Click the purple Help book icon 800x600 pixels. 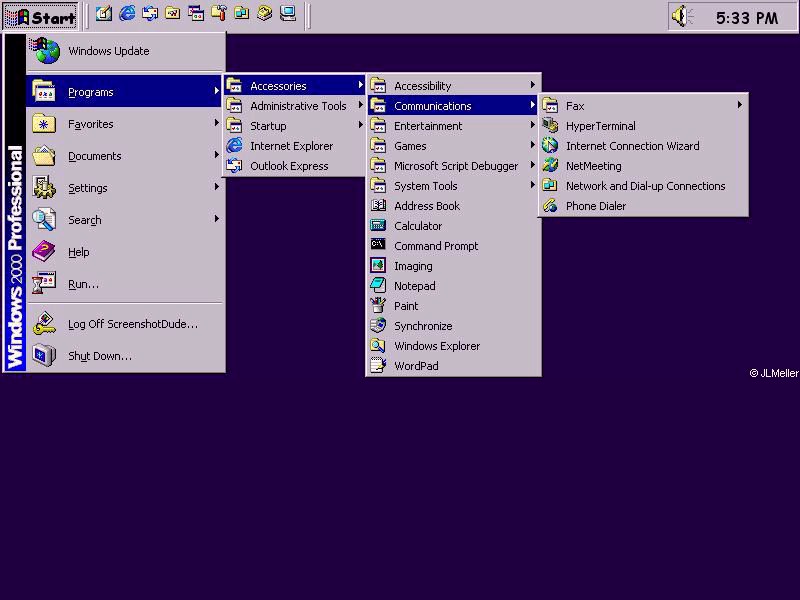coord(44,252)
